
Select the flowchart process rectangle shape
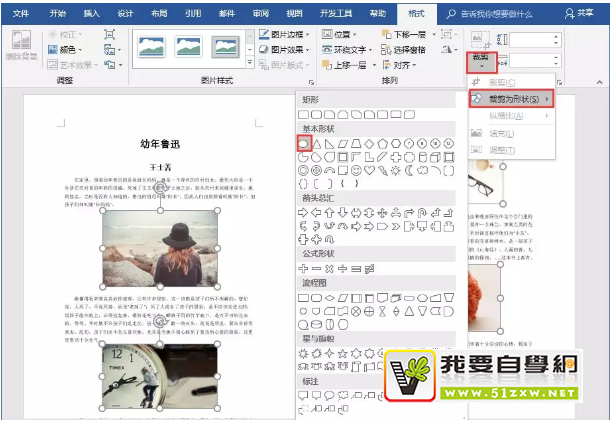coord(304,298)
